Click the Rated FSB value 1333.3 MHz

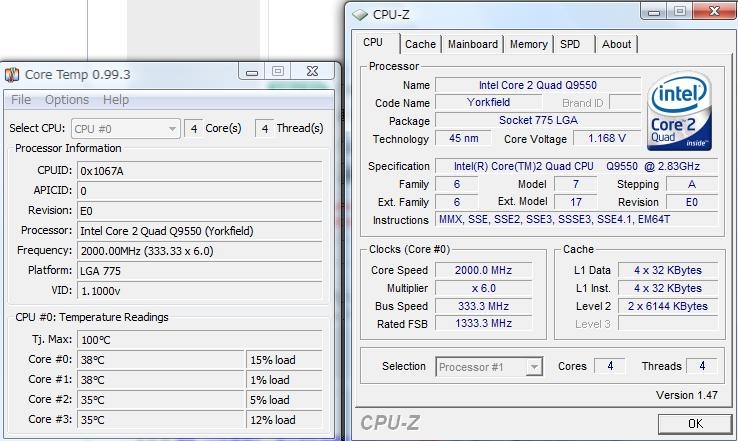click(x=483, y=323)
